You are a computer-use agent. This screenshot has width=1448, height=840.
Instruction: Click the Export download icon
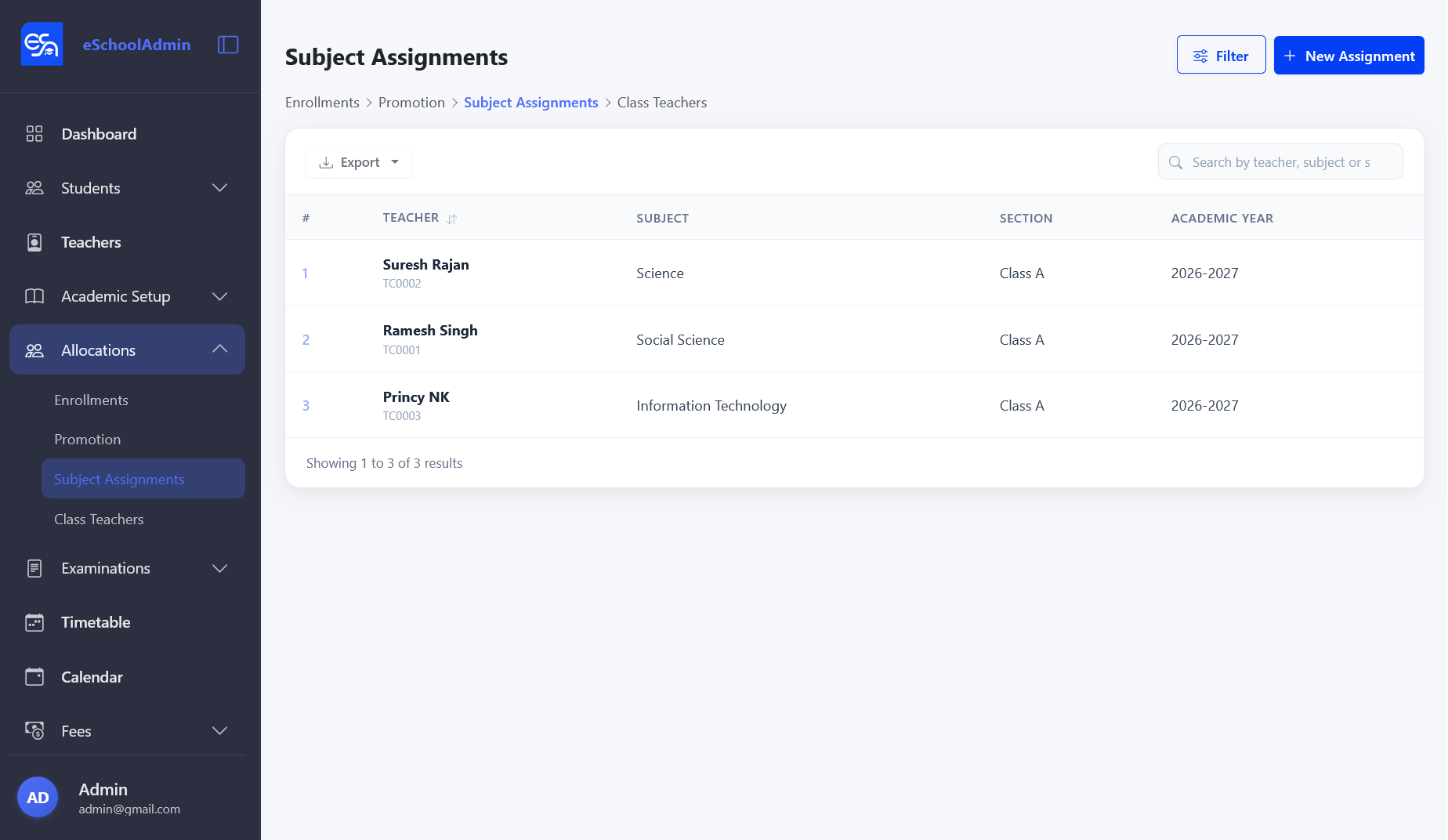(x=326, y=162)
